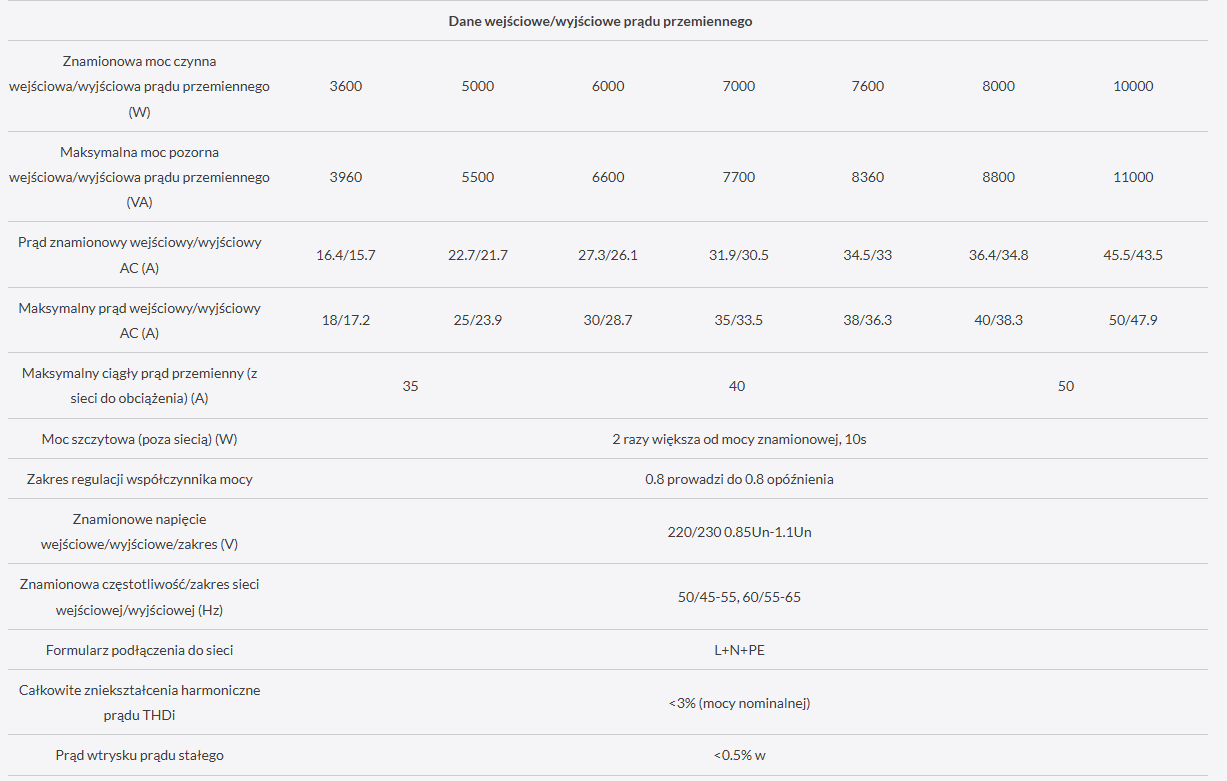Select the 30/28.7 maximum current value
The image size is (1227, 781).
coord(608,320)
